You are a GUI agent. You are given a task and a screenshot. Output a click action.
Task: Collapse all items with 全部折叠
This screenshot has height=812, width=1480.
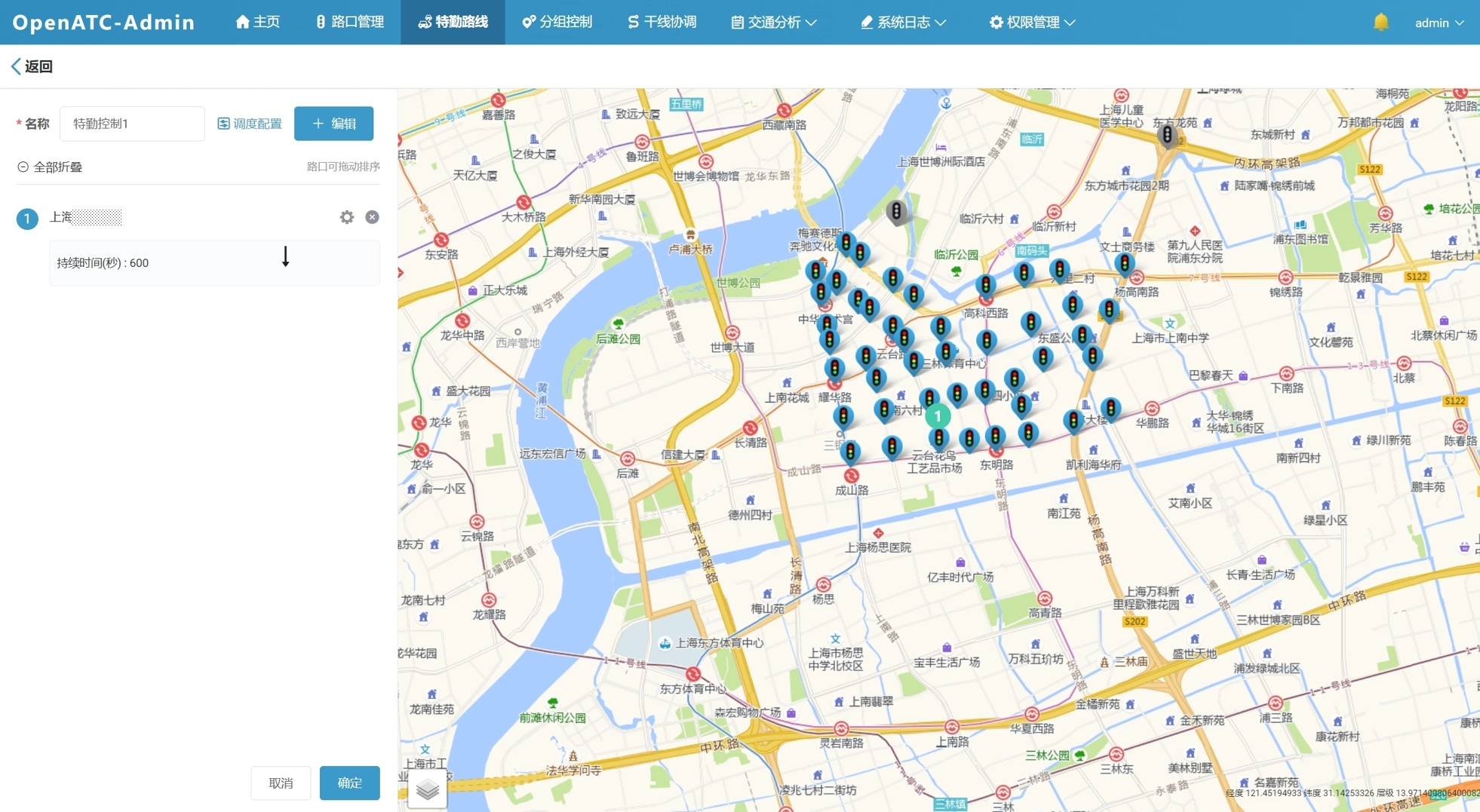[x=50, y=167]
